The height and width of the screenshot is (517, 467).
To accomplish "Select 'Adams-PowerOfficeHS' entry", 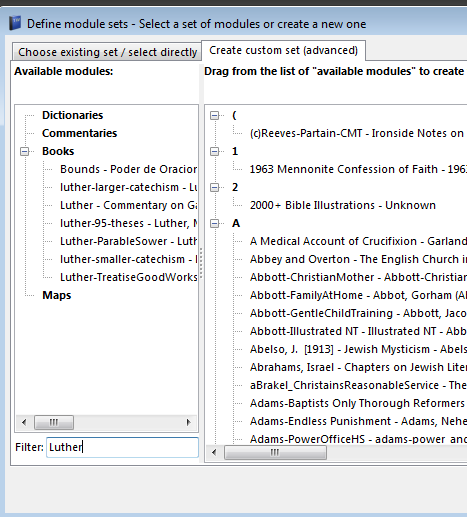I will tap(358, 439).
